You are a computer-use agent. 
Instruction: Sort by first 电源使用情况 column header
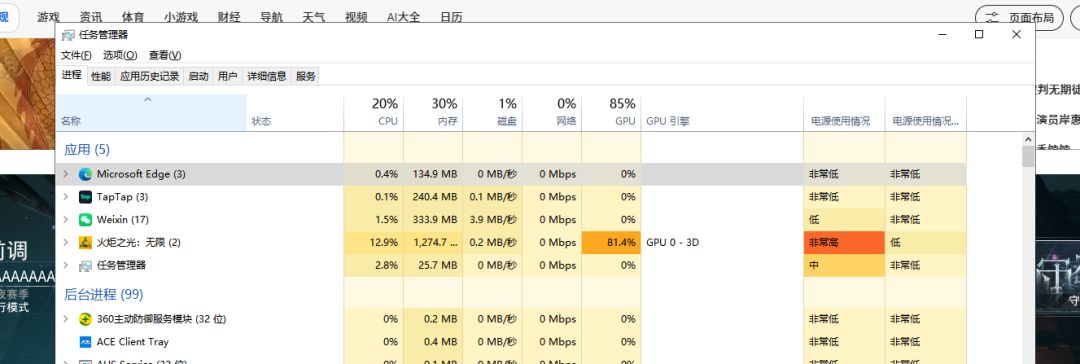[844, 112]
